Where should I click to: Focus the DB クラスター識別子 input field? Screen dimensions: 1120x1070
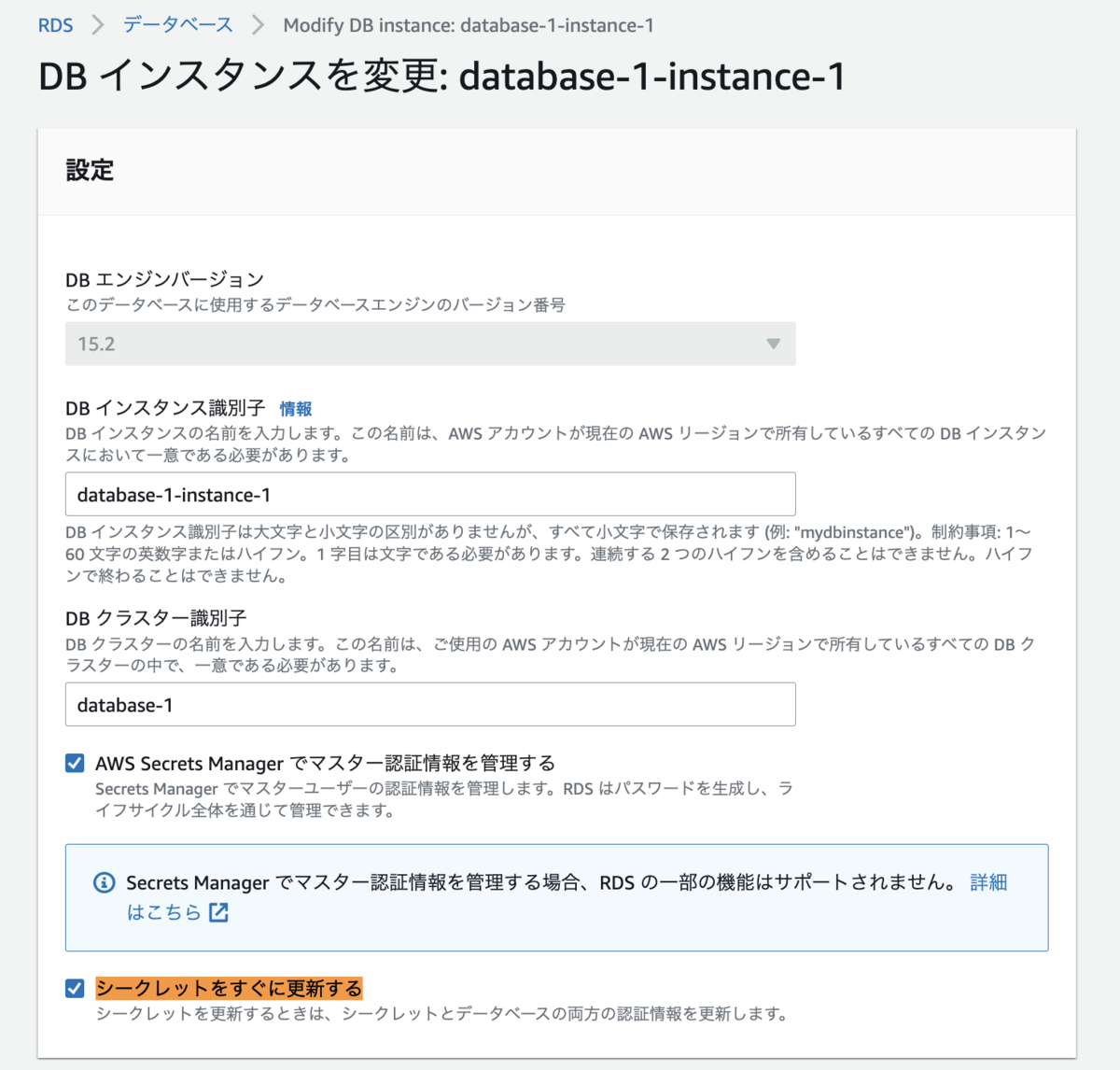tap(430, 704)
